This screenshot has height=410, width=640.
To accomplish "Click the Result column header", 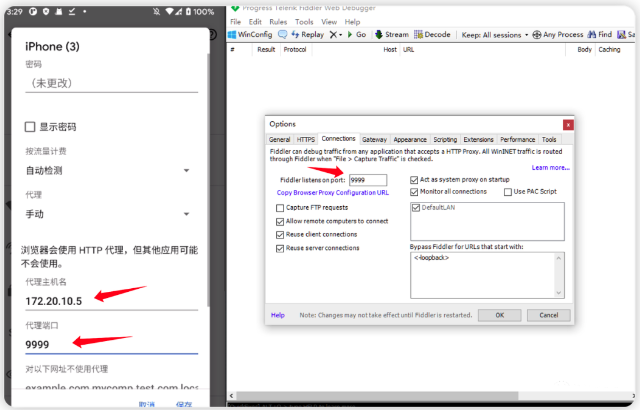I will point(266,49).
